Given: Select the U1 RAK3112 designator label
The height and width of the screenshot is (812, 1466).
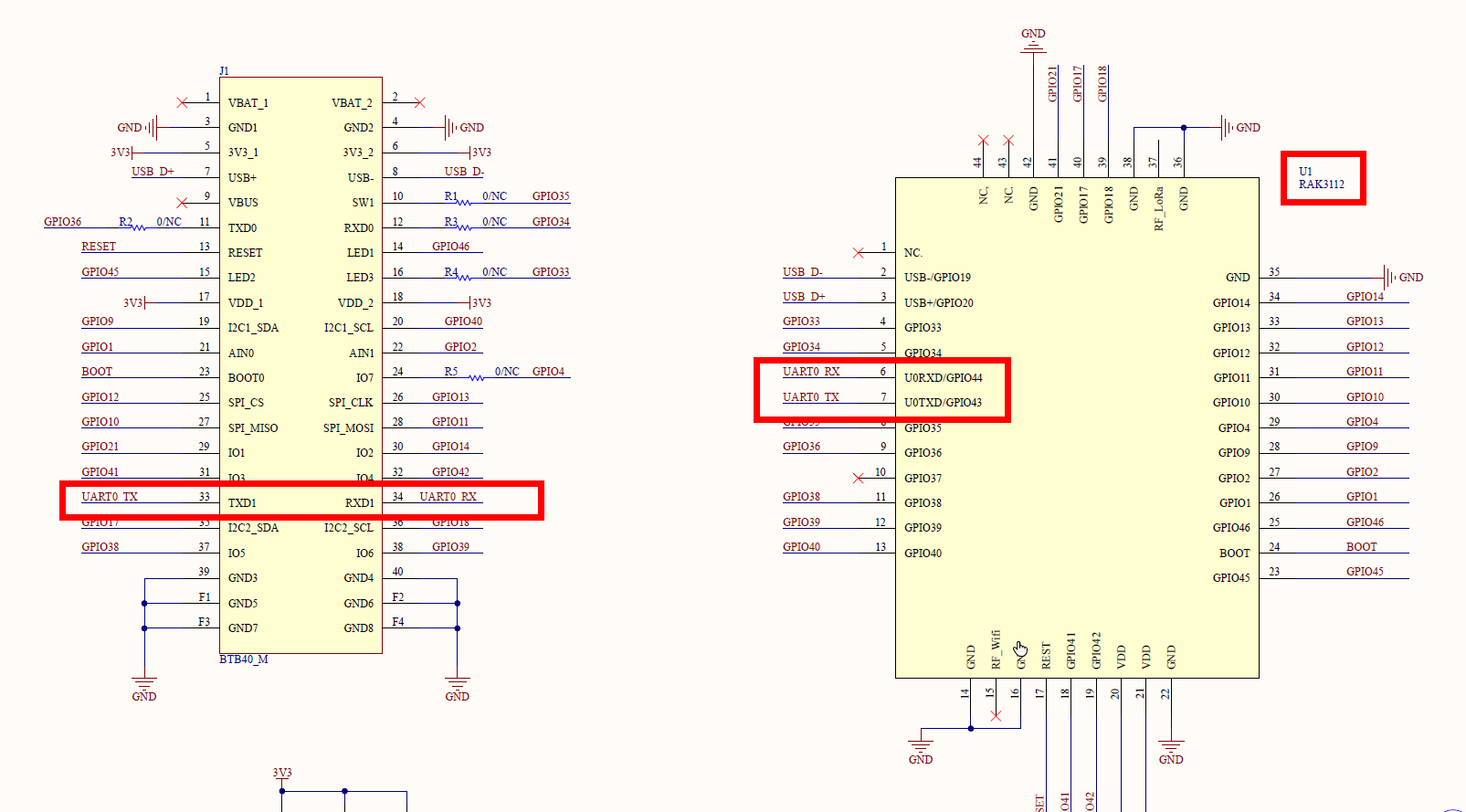Looking at the screenshot, I should [1321, 178].
